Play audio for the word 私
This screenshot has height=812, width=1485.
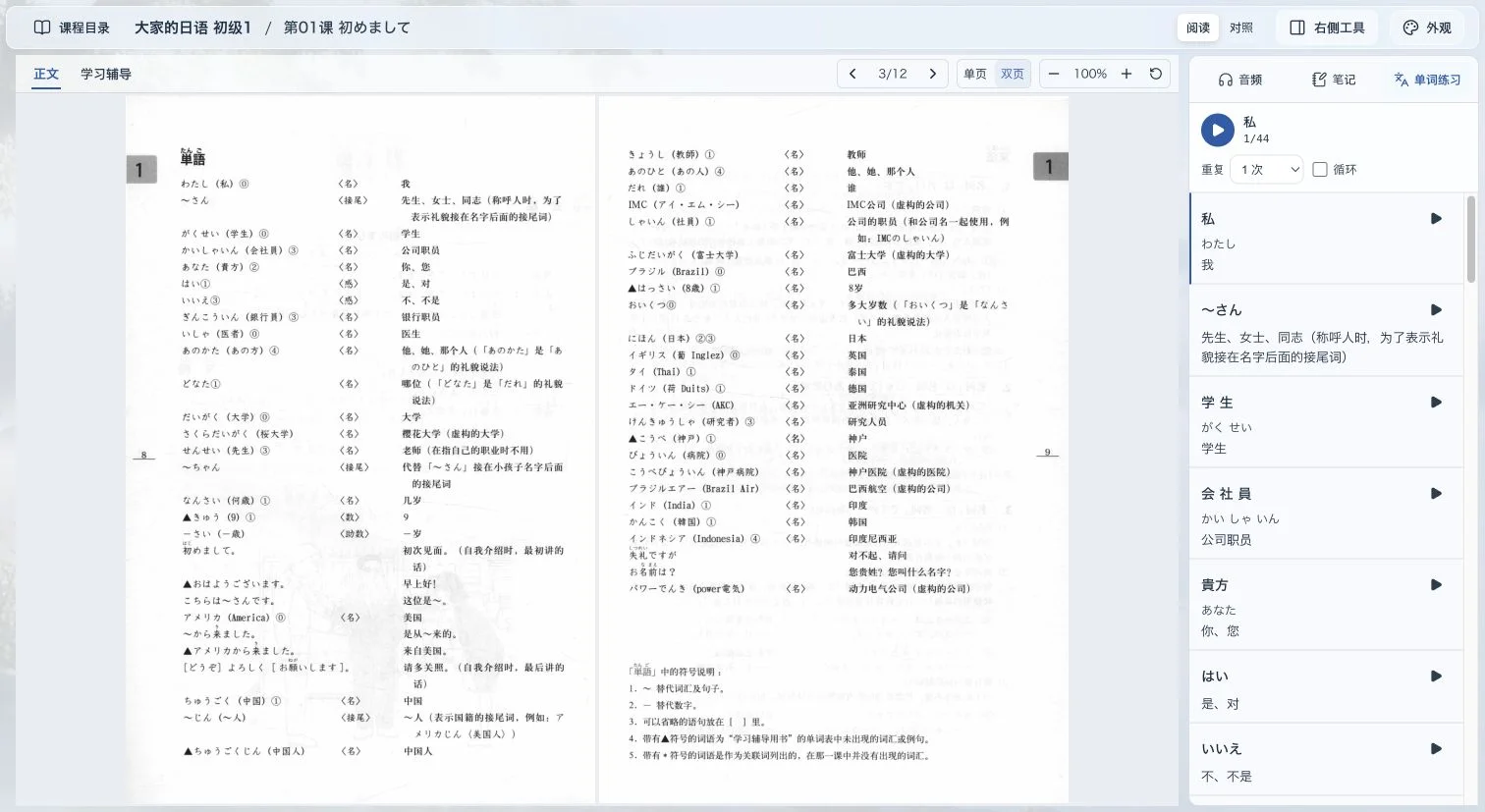1436,219
